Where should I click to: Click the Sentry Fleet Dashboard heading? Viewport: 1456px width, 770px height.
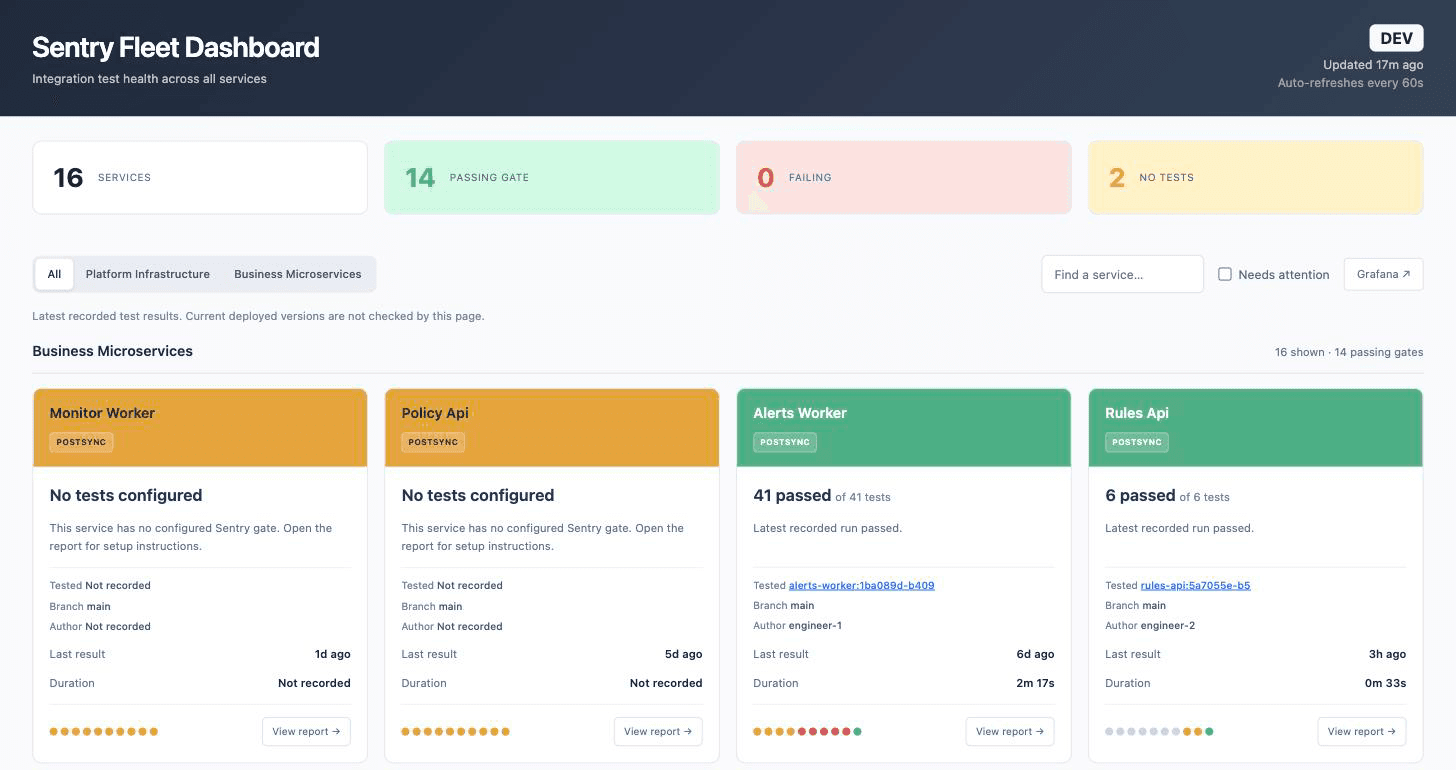point(176,47)
